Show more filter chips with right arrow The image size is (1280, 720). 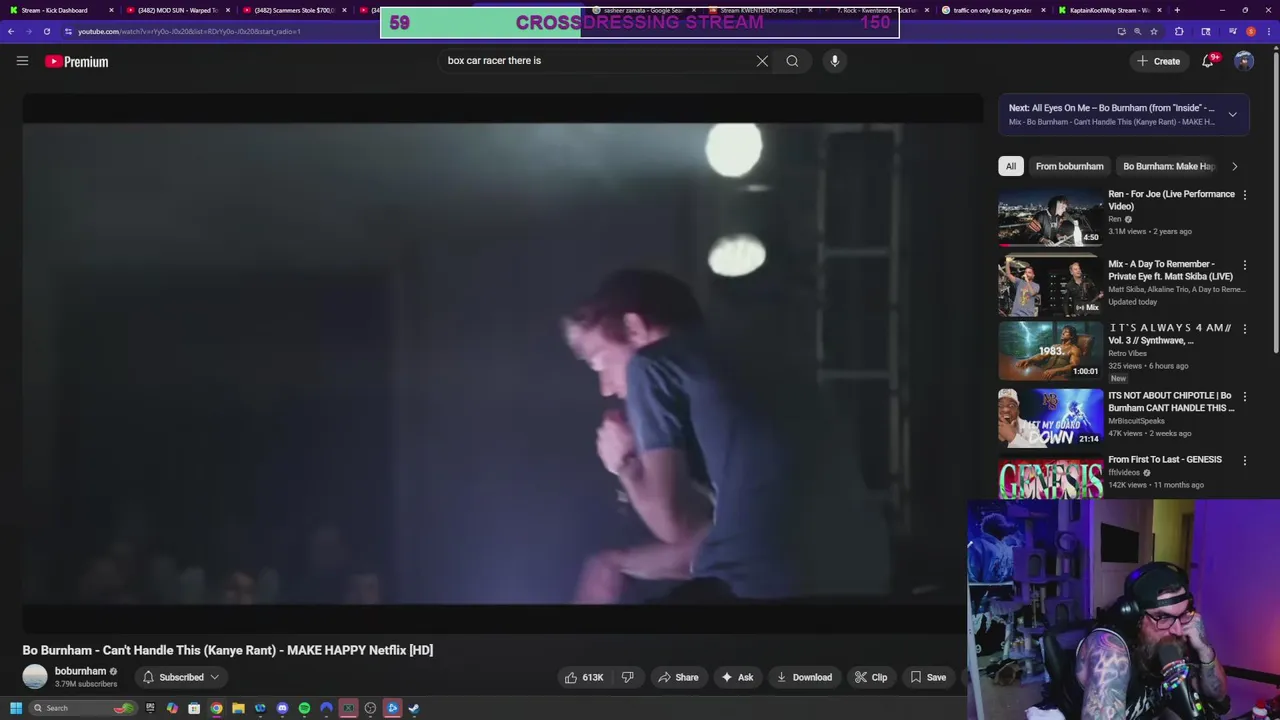[1234, 166]
